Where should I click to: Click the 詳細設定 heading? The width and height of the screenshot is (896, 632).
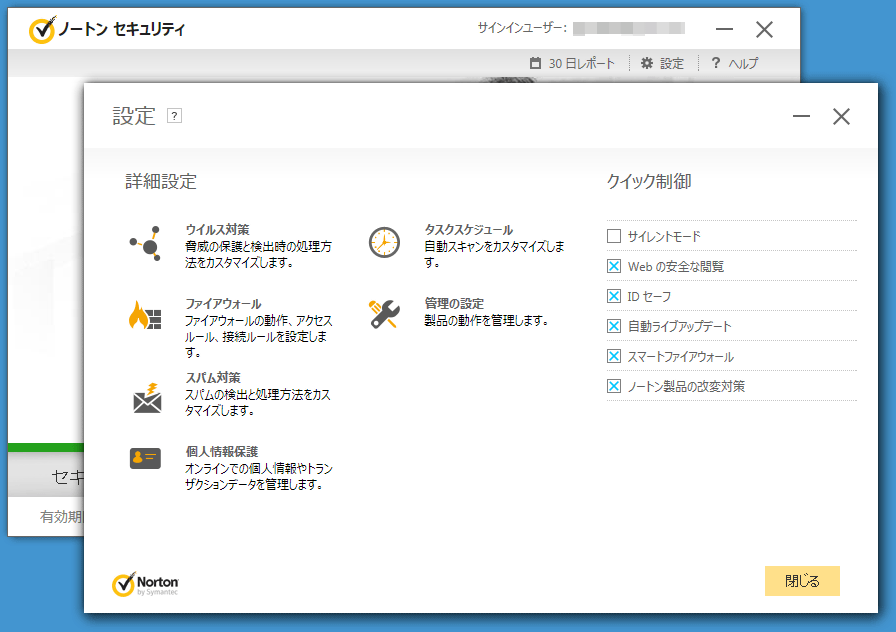[x=161, y=181]
